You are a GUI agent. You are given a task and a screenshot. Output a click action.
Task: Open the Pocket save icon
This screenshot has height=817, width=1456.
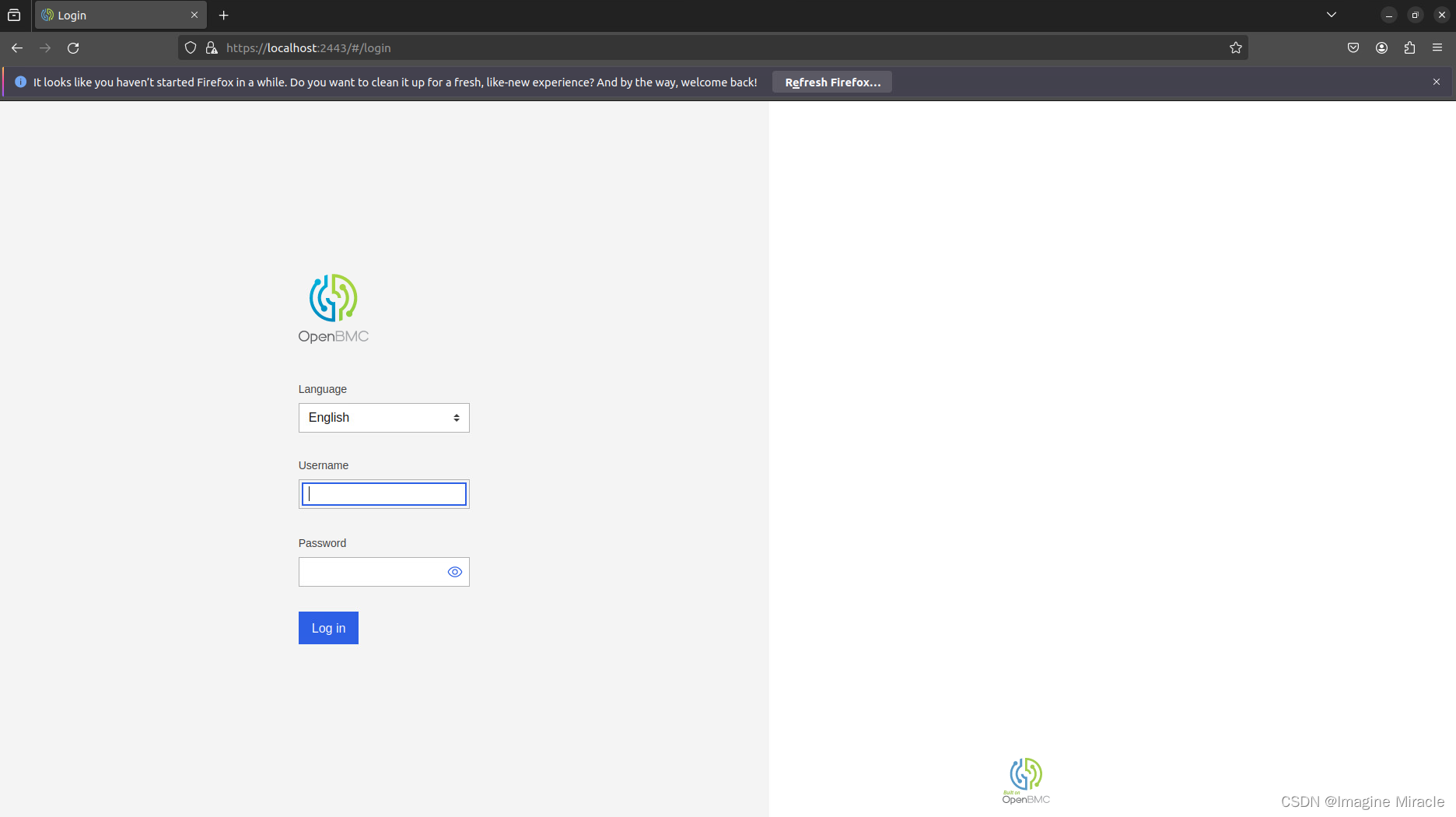pos(1353,47)
